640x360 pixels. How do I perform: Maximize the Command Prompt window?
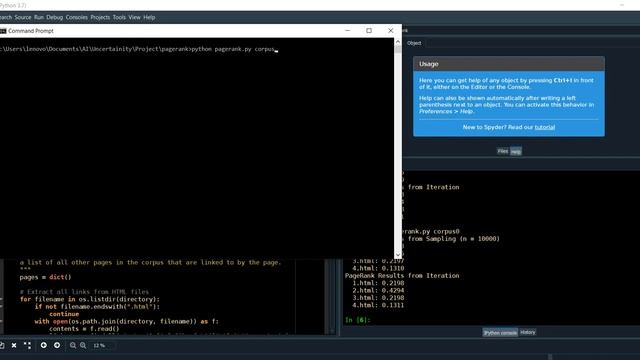pos(369,31)
